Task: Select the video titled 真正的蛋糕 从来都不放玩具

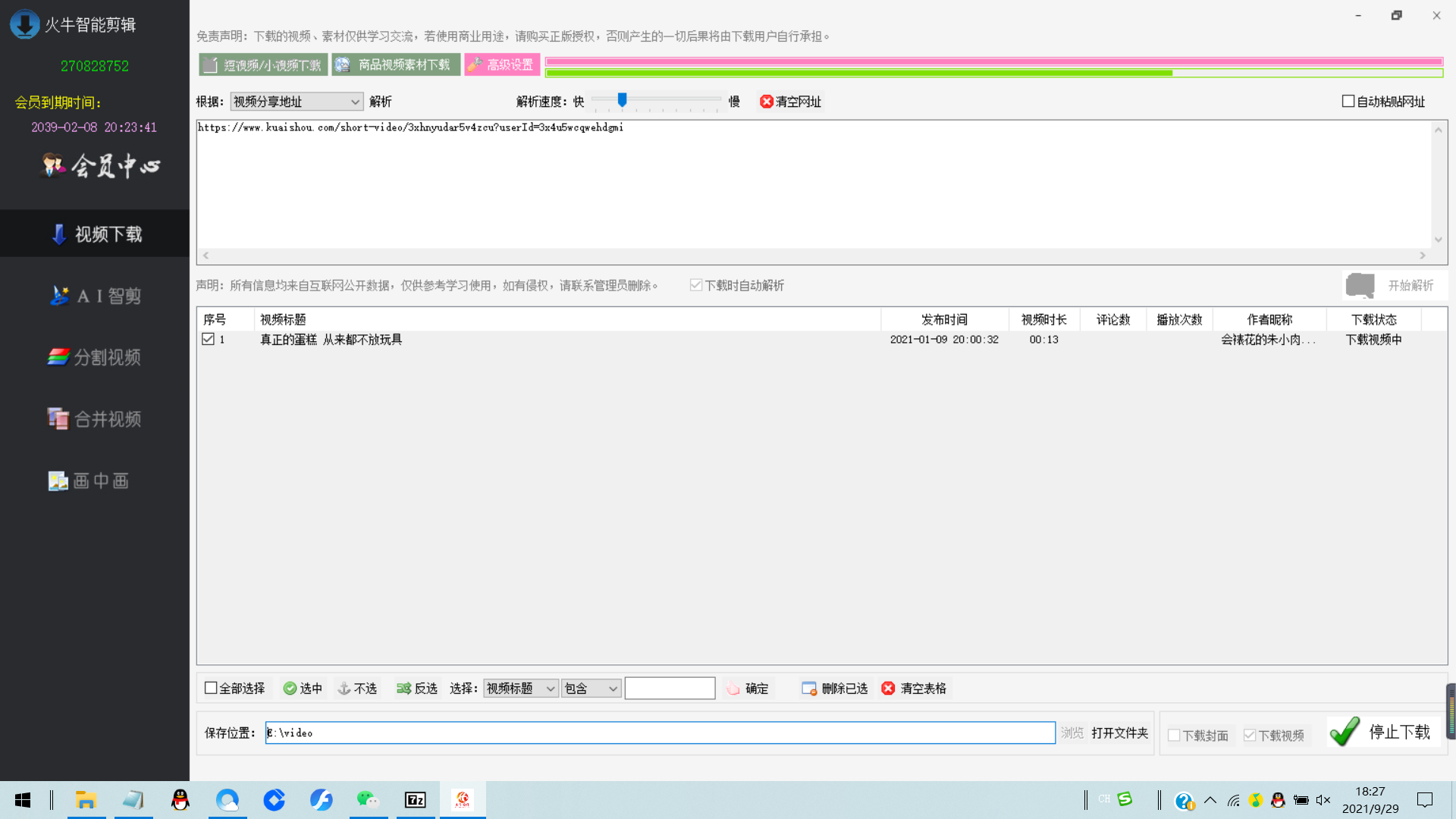Action: [331, 340]
